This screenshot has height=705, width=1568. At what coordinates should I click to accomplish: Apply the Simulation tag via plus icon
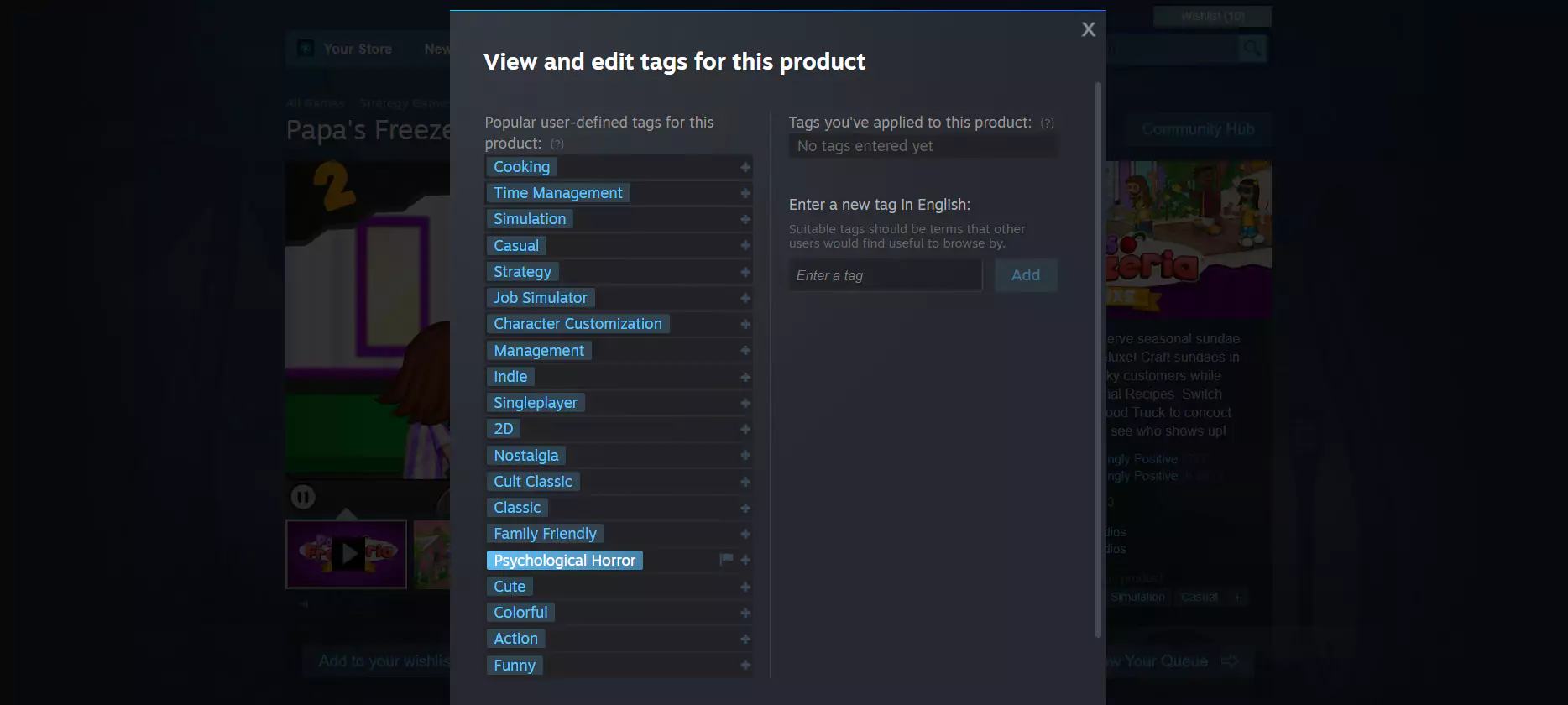click(745, 219)
